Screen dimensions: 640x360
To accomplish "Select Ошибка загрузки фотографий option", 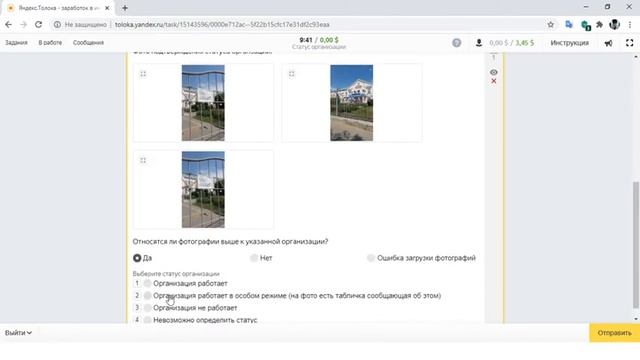I will [x=371, y=258].
